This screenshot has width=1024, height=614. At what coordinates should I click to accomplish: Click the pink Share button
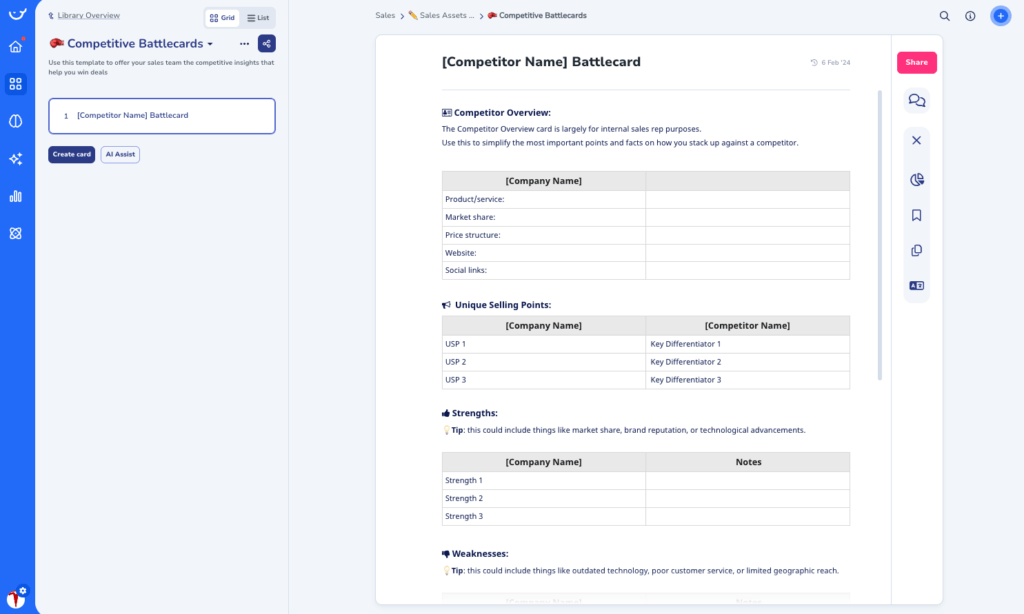[x=916, y=62]
